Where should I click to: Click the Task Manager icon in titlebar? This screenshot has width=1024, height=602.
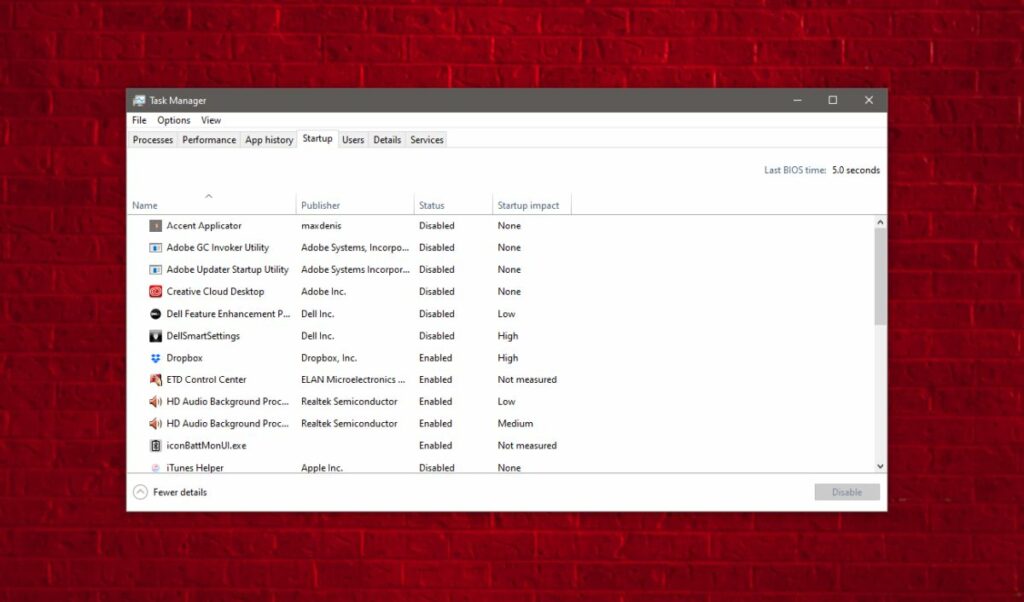(x=138, y=100)
